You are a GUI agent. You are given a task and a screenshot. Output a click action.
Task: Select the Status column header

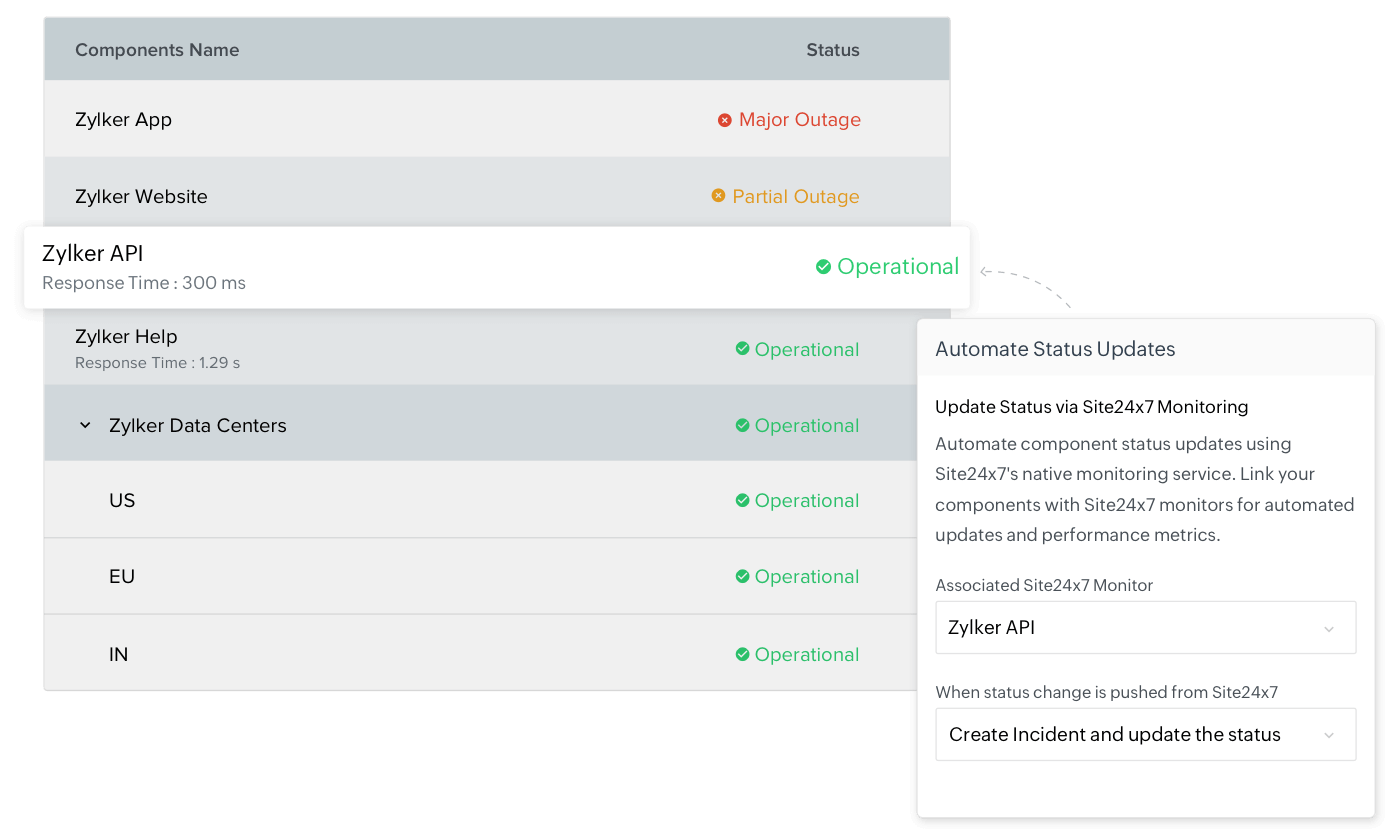(832, 49)
